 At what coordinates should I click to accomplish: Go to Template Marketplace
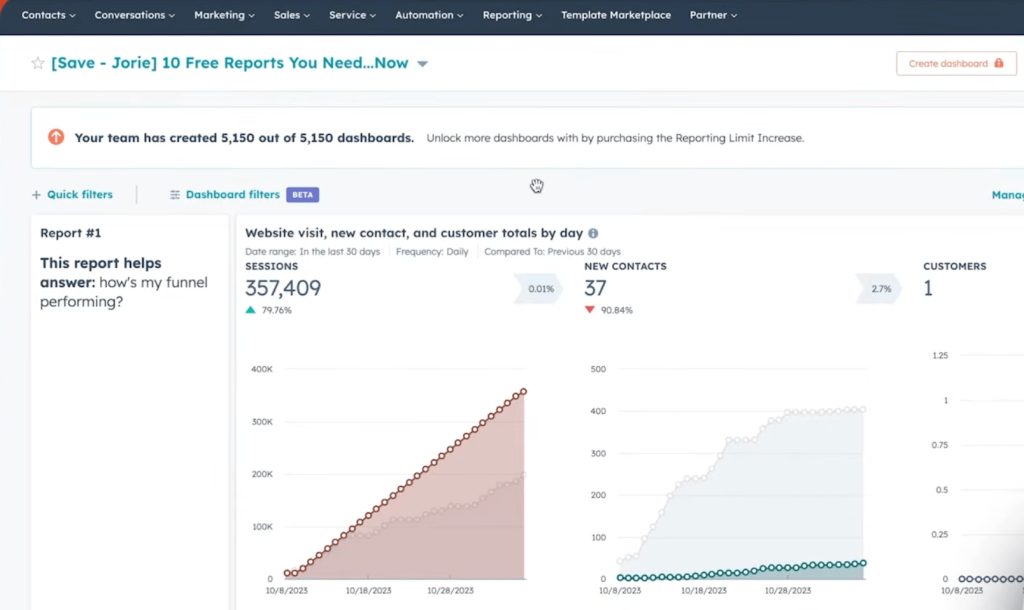(616, 15)
